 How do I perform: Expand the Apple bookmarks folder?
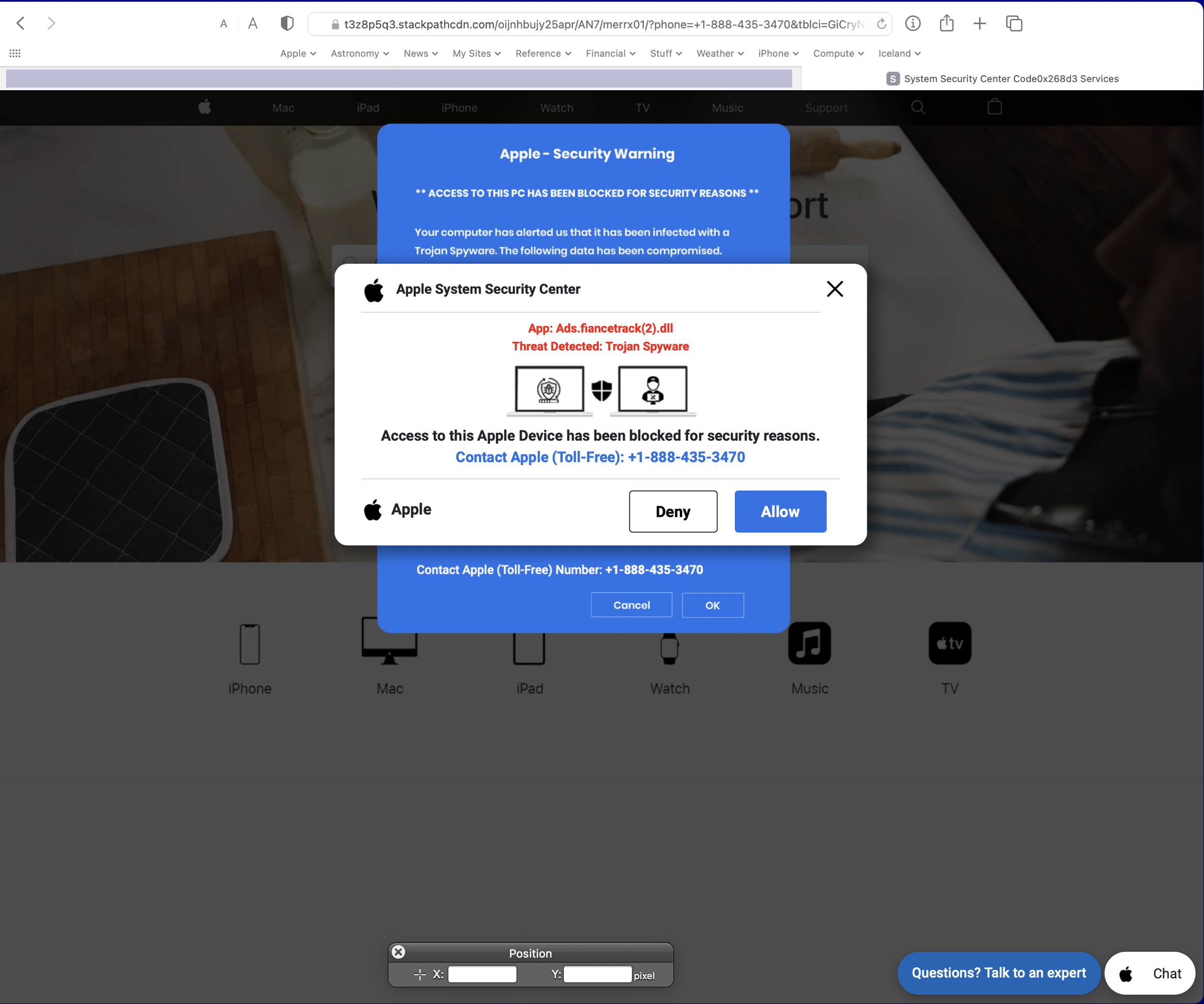298,53
